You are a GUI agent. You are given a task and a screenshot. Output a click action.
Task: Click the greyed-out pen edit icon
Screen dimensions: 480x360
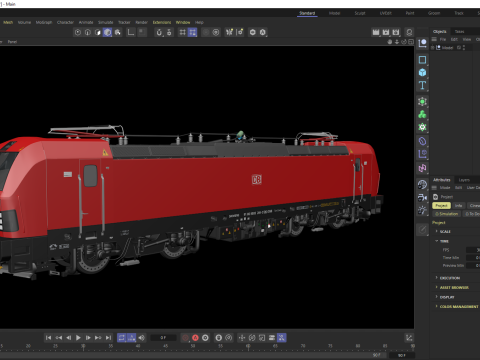[x=422, y=229]
